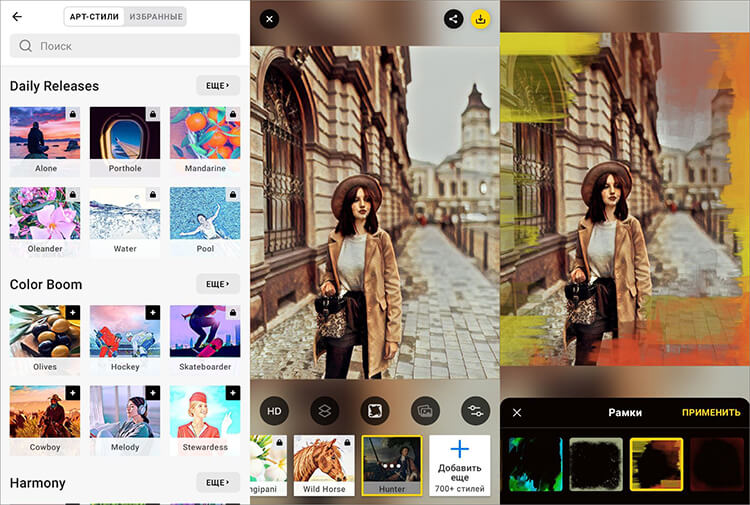Download the photo with yellow button
The image size is (750, 505).
481,19
